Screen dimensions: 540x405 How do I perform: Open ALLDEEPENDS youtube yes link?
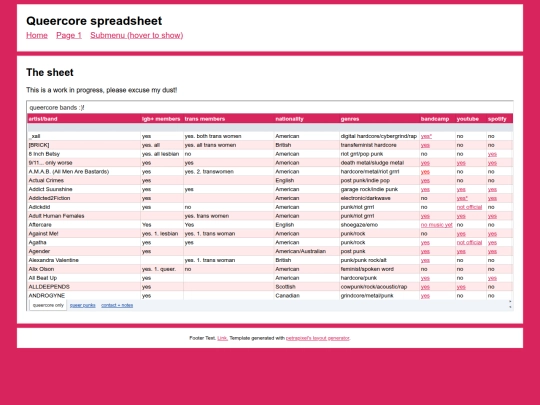pyautogui.click(x=461, y=287)
